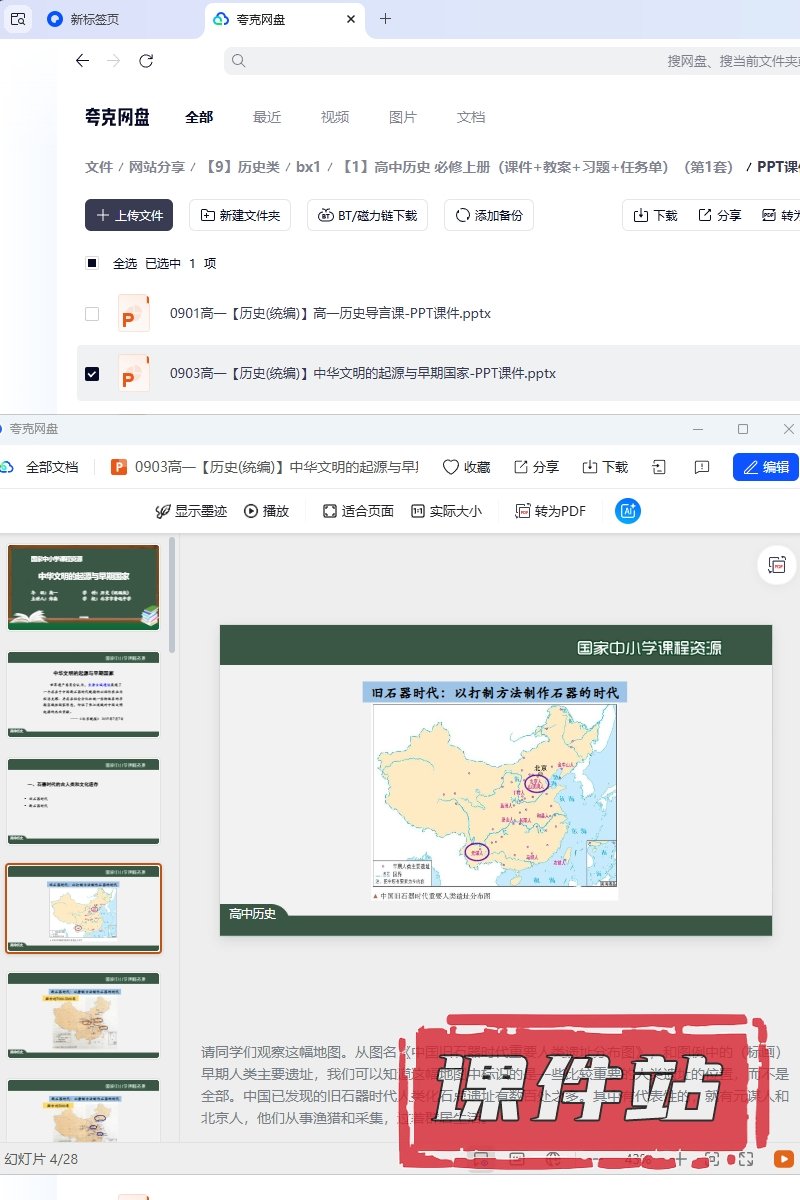Select 适合页面 fit page view
The width and height of the screenshot is (800, 1200).
pyautogui.click(x=358, y=511)
